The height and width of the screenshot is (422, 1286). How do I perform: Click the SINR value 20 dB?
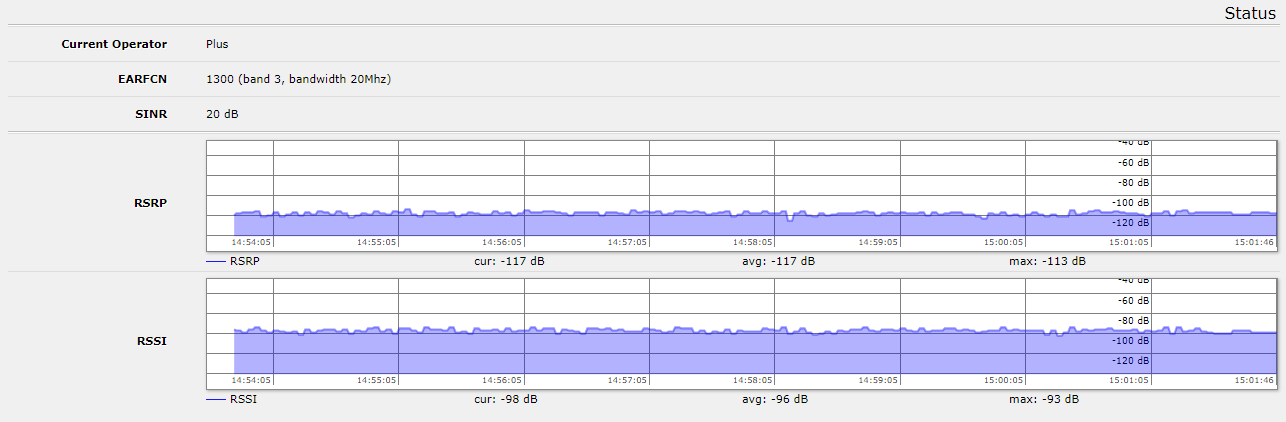[x=222, y=114]
